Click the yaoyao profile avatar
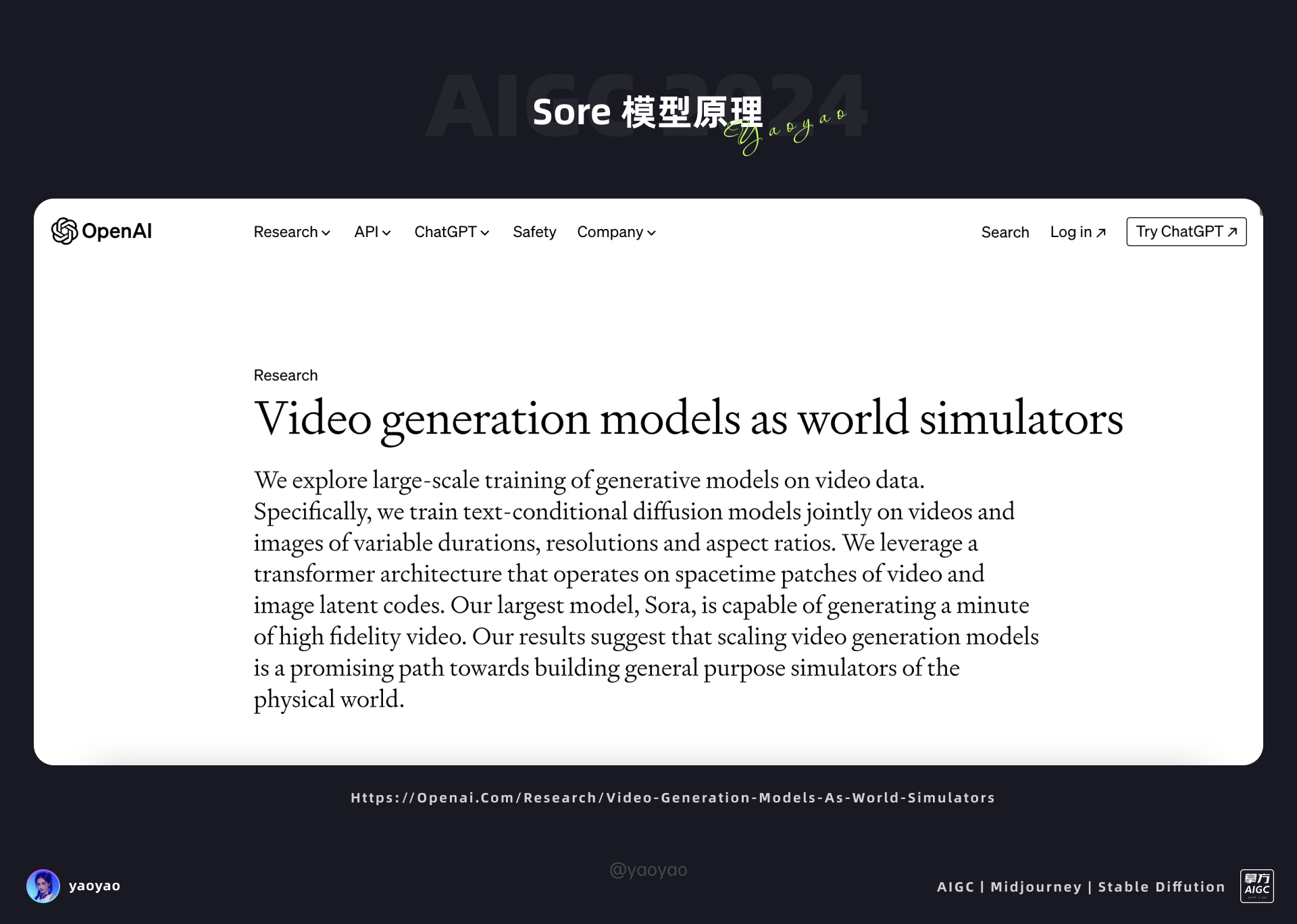Image resolution: width=1297 pixels, height=924 pixels. point(43,885)
